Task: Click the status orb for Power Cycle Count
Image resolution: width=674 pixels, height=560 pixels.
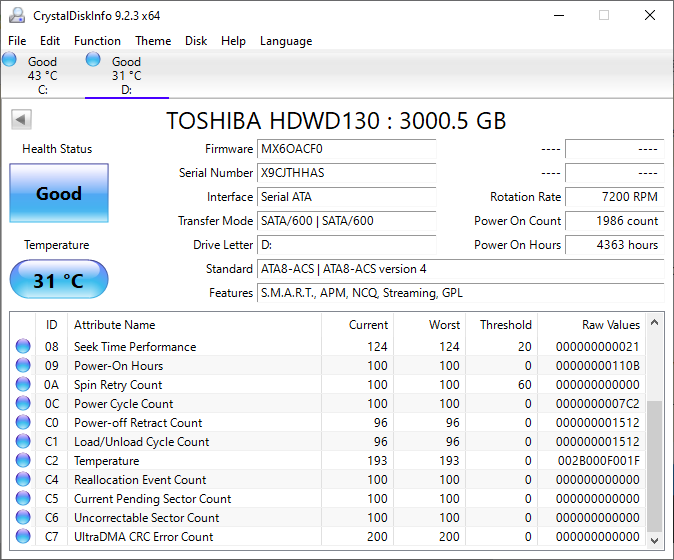Action: tap(23, 404)
